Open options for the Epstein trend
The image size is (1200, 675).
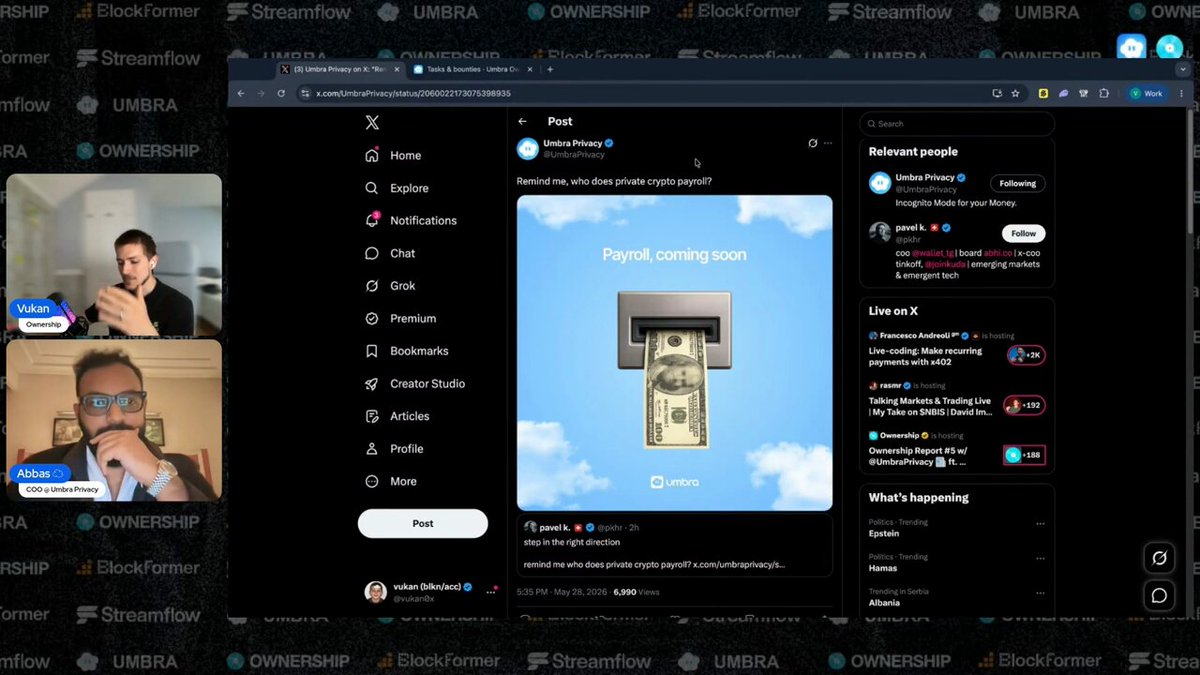pos(1040,524)
